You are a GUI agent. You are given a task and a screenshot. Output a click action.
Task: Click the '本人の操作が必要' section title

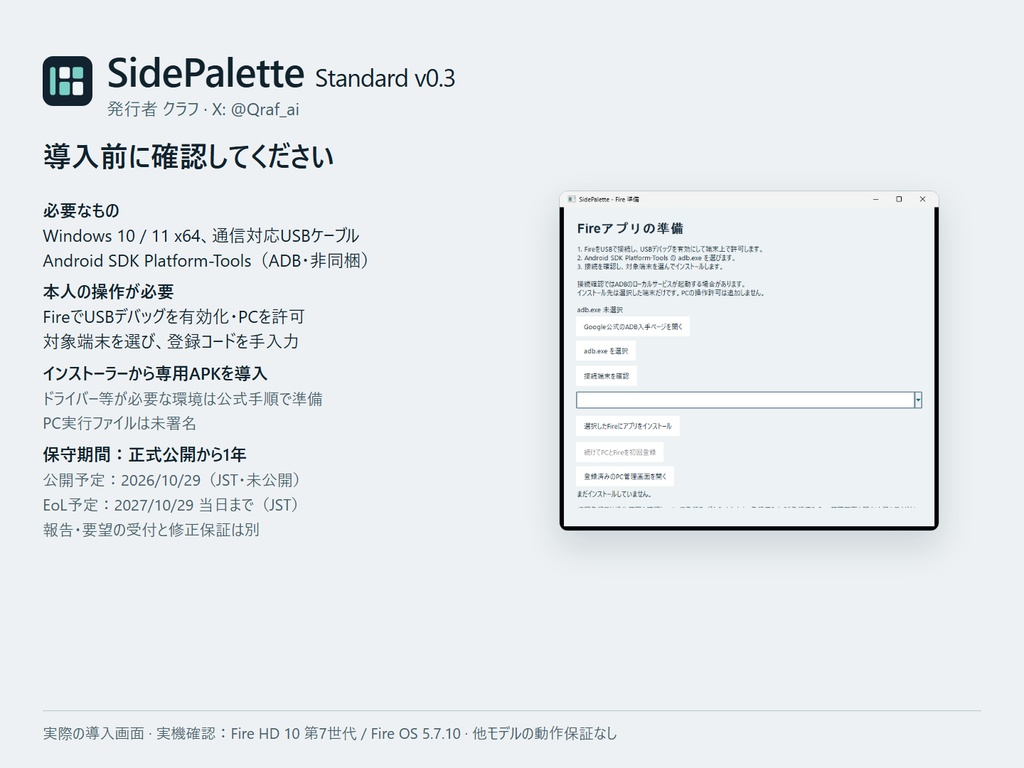[108, 291]
